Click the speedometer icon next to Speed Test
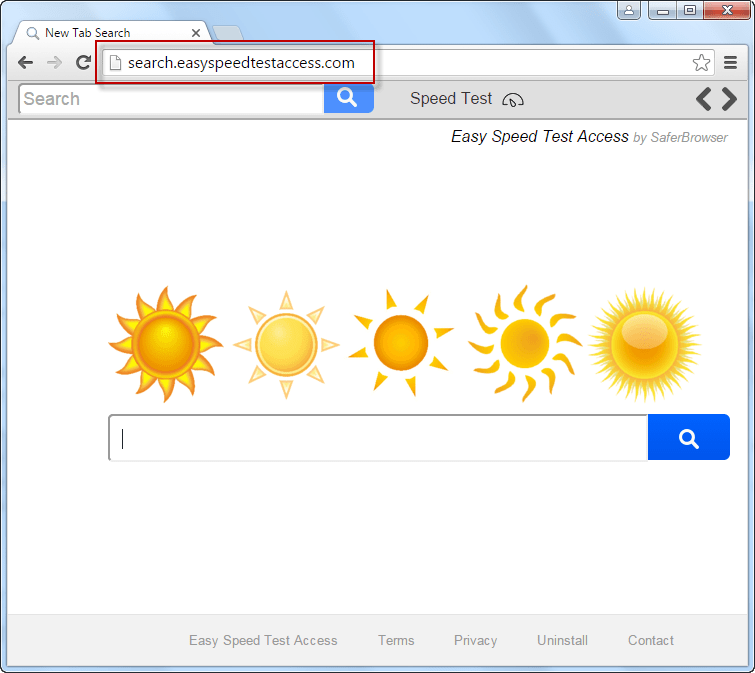755x673 pixels. coord(513,100)
